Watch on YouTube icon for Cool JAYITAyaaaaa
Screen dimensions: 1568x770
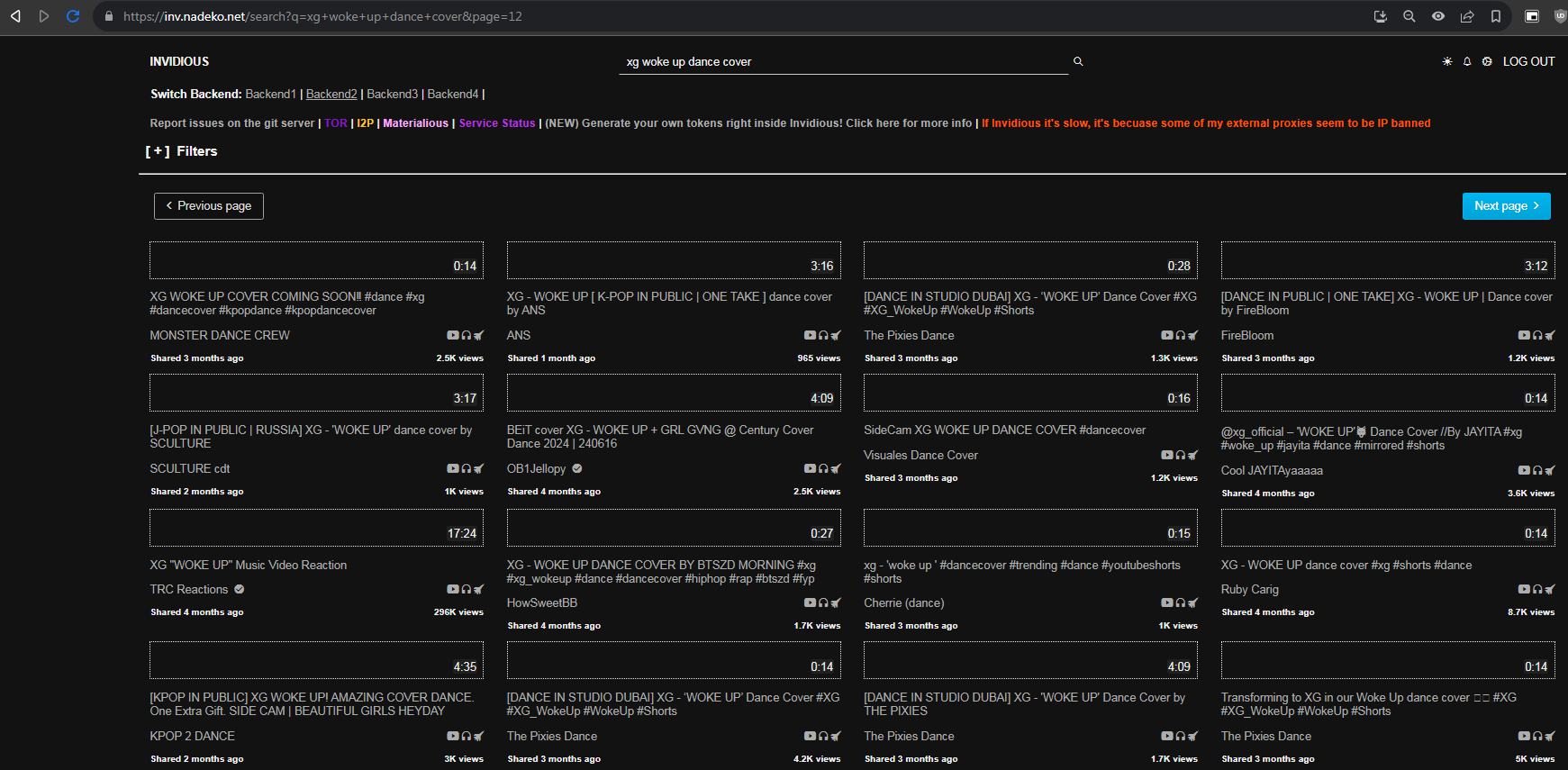(x=1524, y=470)
